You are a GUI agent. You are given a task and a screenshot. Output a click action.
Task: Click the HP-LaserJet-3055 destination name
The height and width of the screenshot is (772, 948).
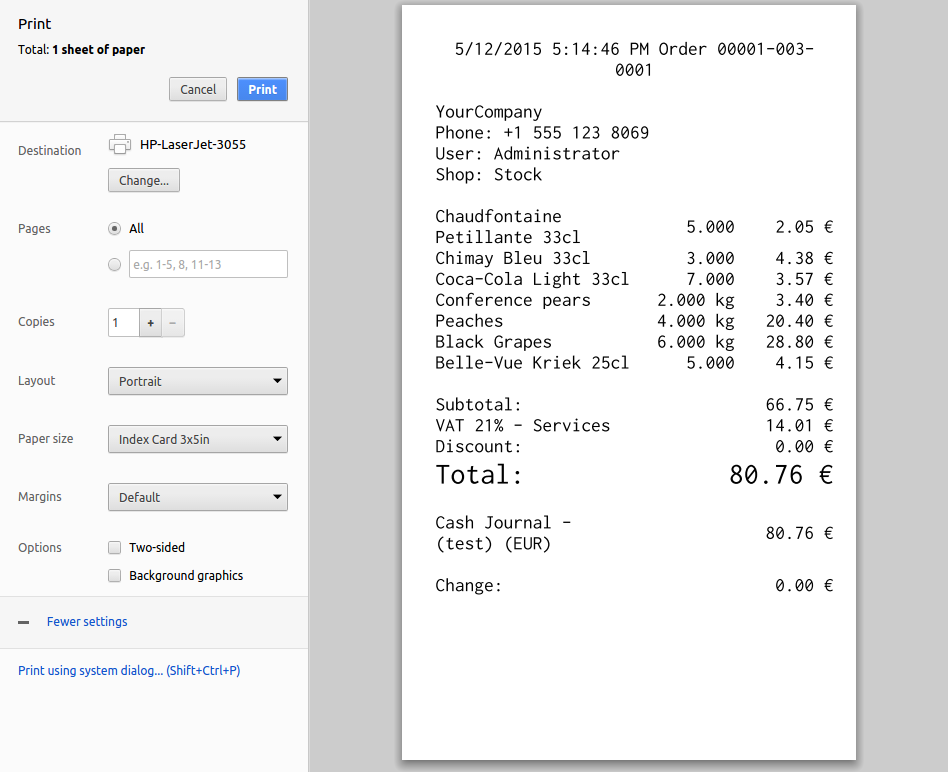coord(193,144)
